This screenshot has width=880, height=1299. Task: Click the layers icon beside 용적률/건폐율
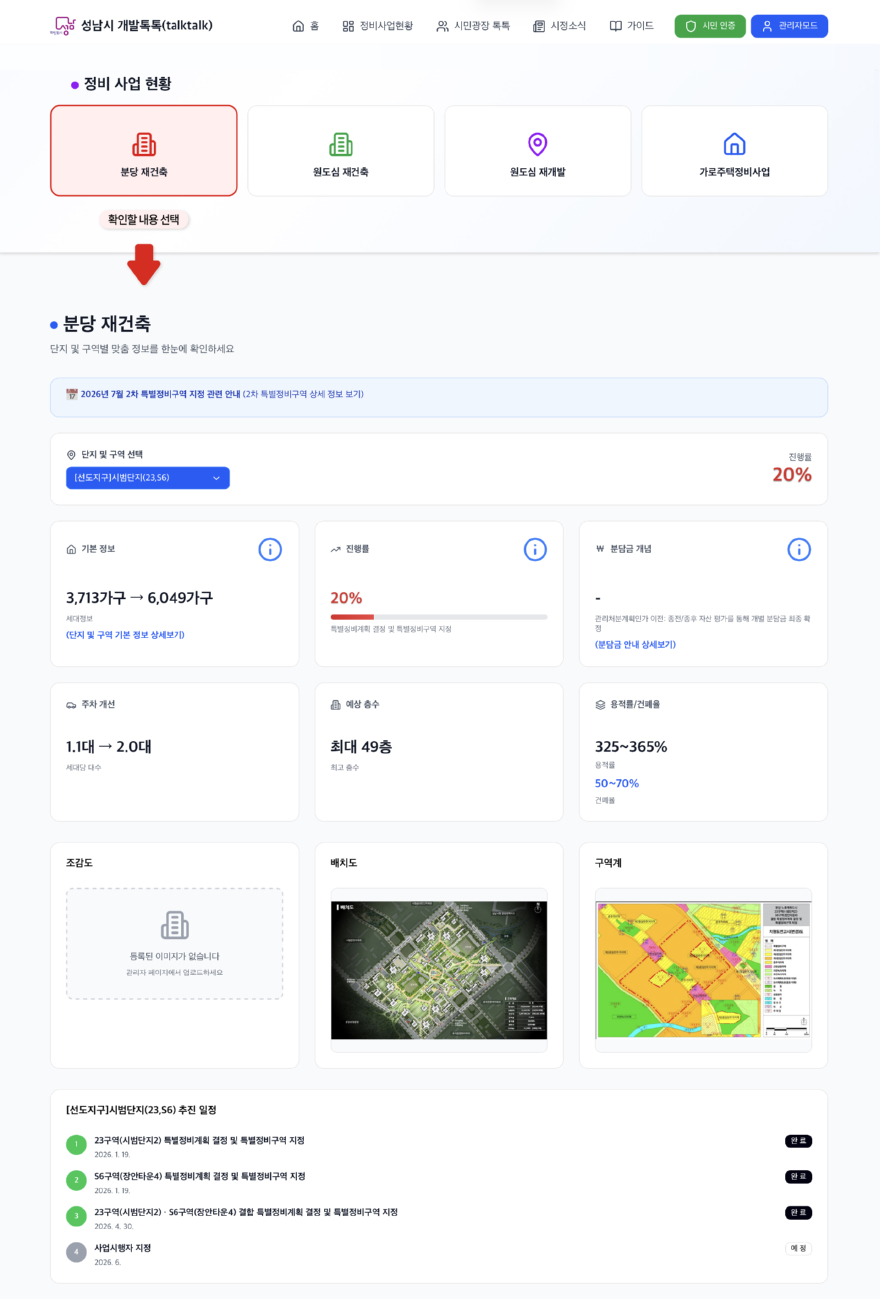(x=600, y=705)
